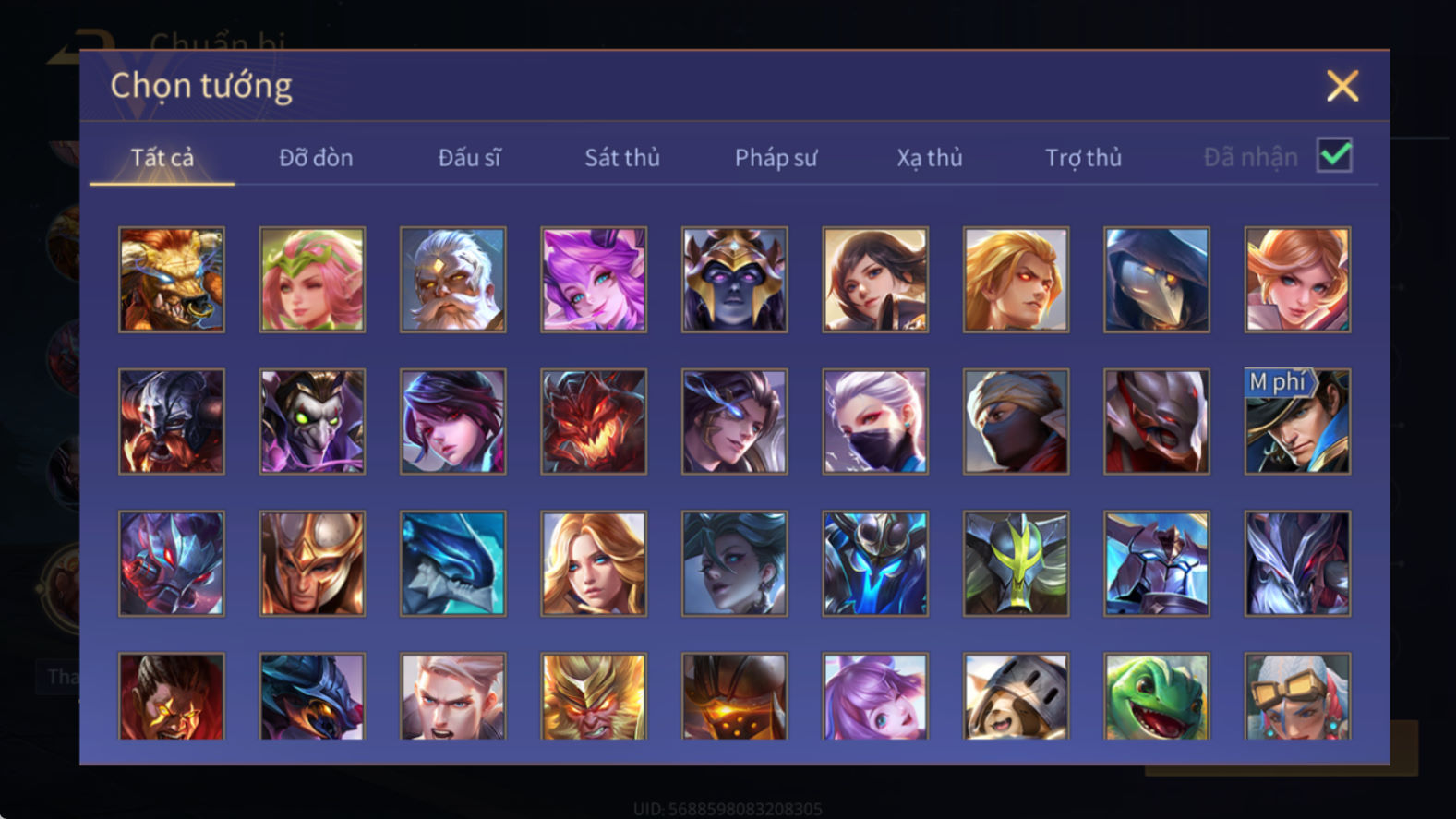Select the golden lion beast hero portrait
The width and height of the screenshot is (1456, 819).
[x=172, y=280]
